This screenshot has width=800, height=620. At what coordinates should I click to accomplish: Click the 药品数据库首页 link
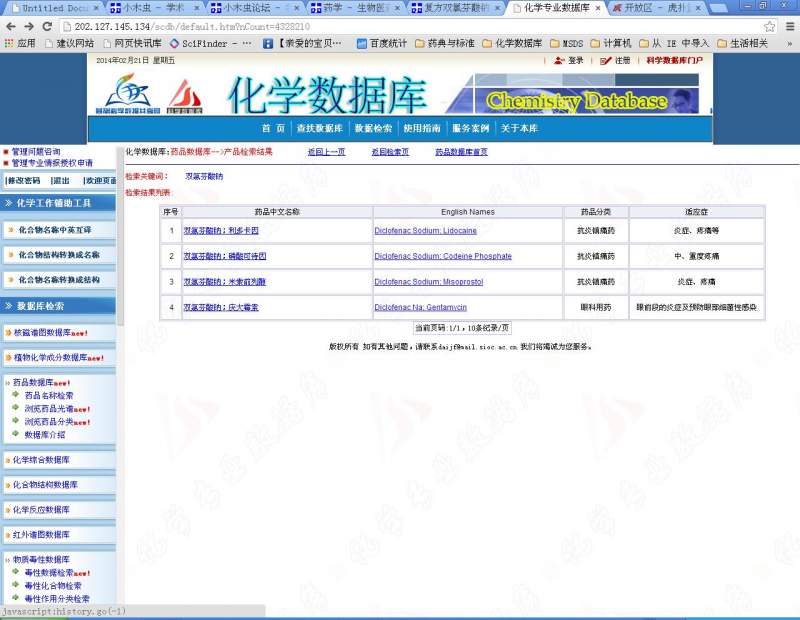461,152
